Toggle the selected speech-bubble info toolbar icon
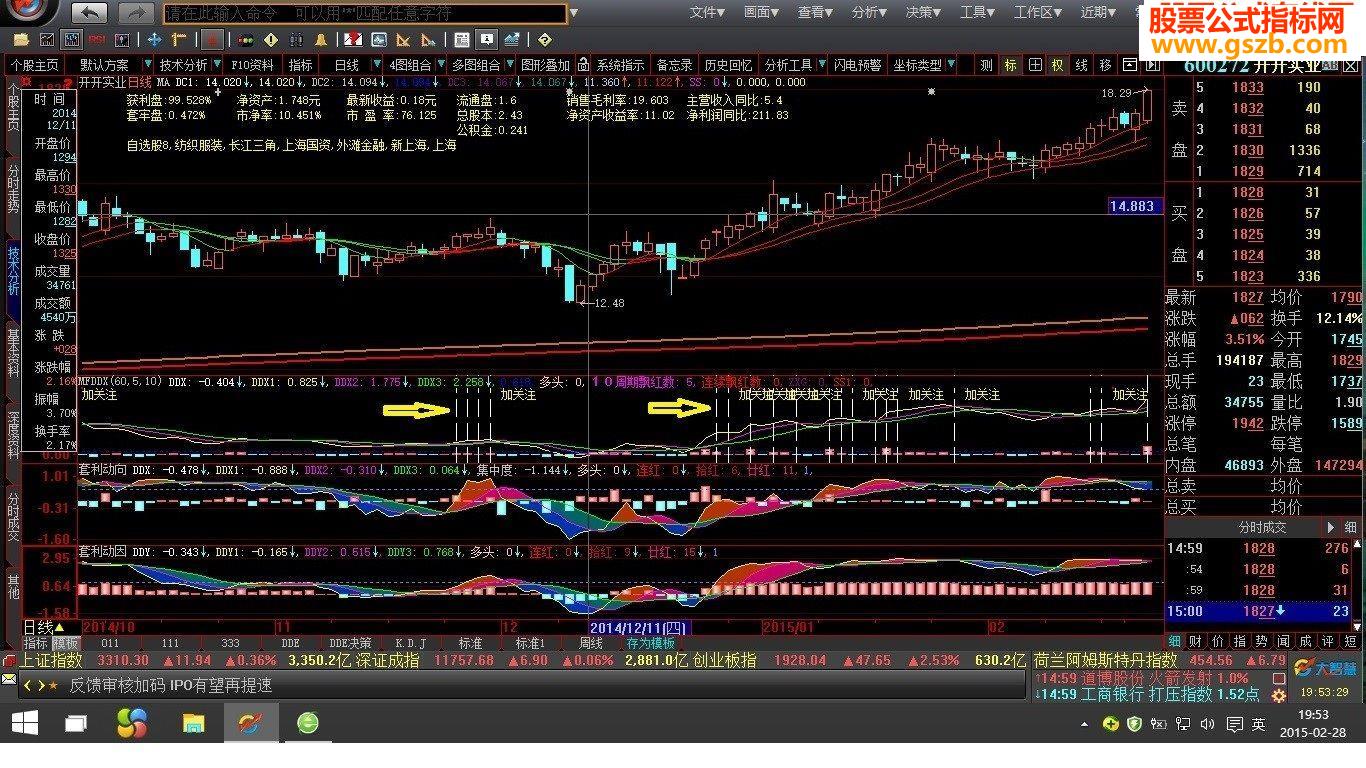Viewport: 1366px width, 768px height. point(486,40)
